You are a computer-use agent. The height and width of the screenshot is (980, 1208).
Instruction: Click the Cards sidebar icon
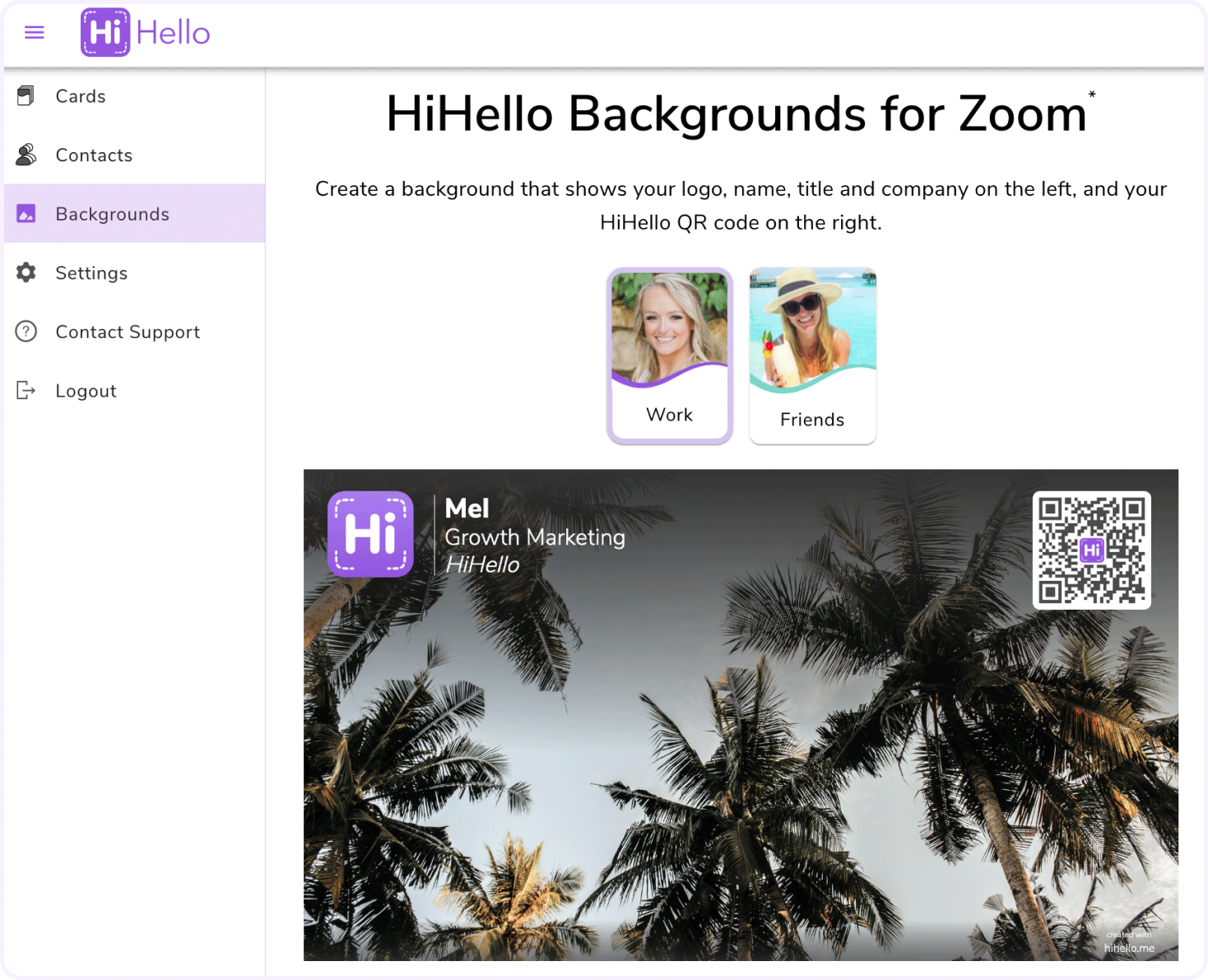(x=26, y=95)
